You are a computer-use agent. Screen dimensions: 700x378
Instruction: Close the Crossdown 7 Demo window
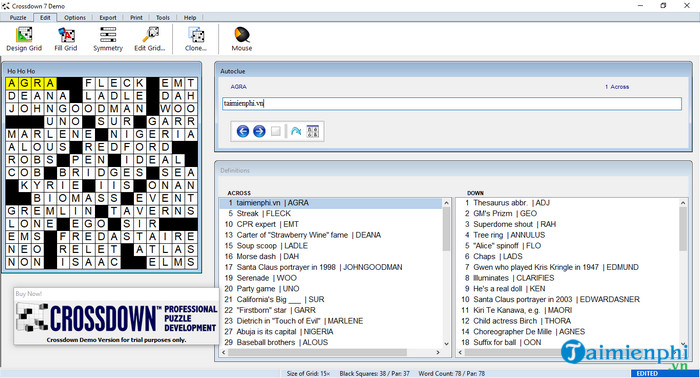pyautogui.click(x=687, y=5)
